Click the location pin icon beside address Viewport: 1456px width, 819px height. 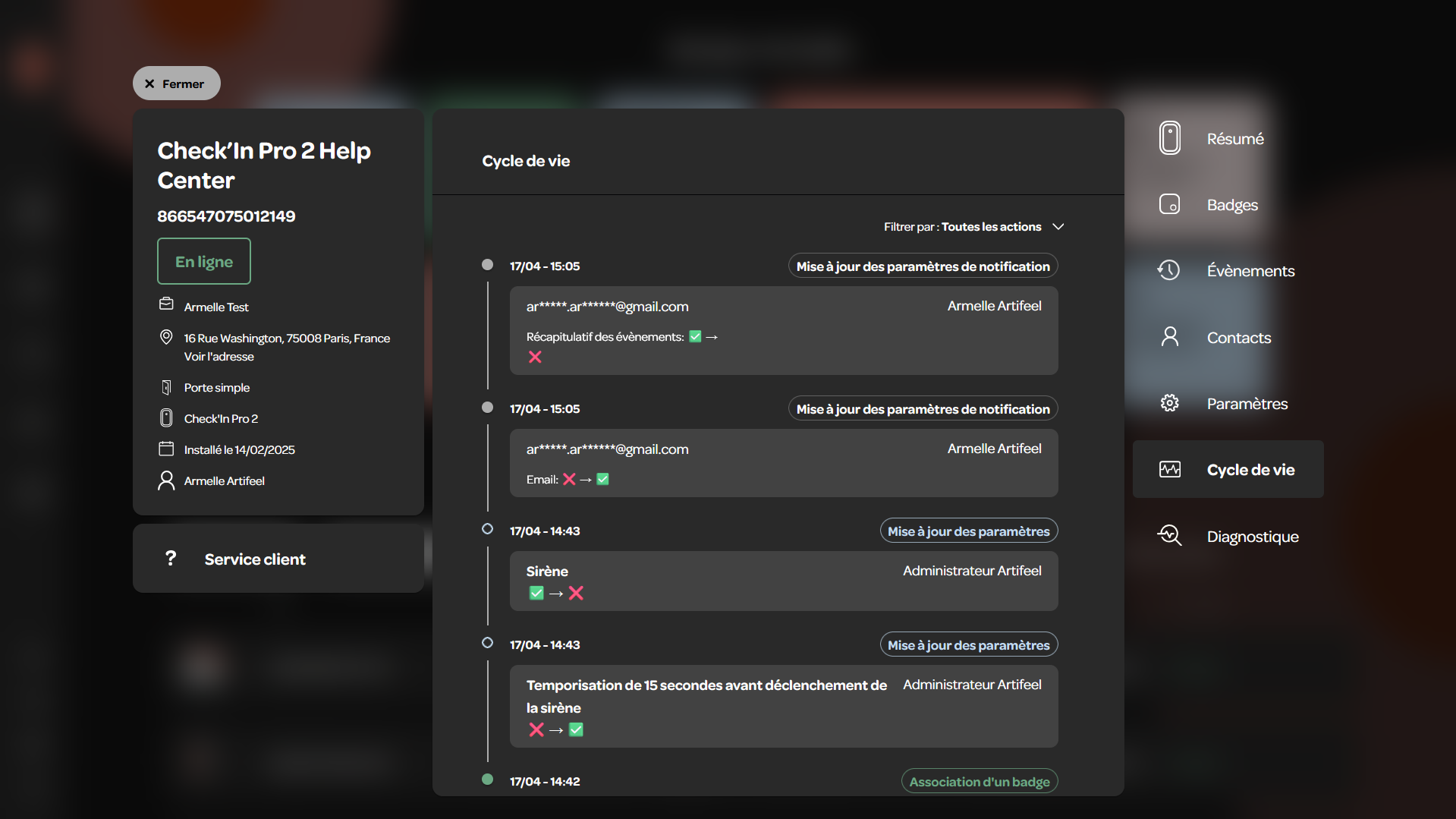coord(166,337)
